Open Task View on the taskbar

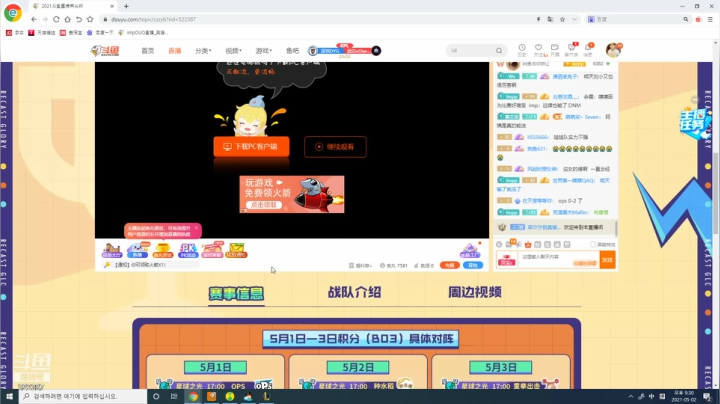click(174, 396)
